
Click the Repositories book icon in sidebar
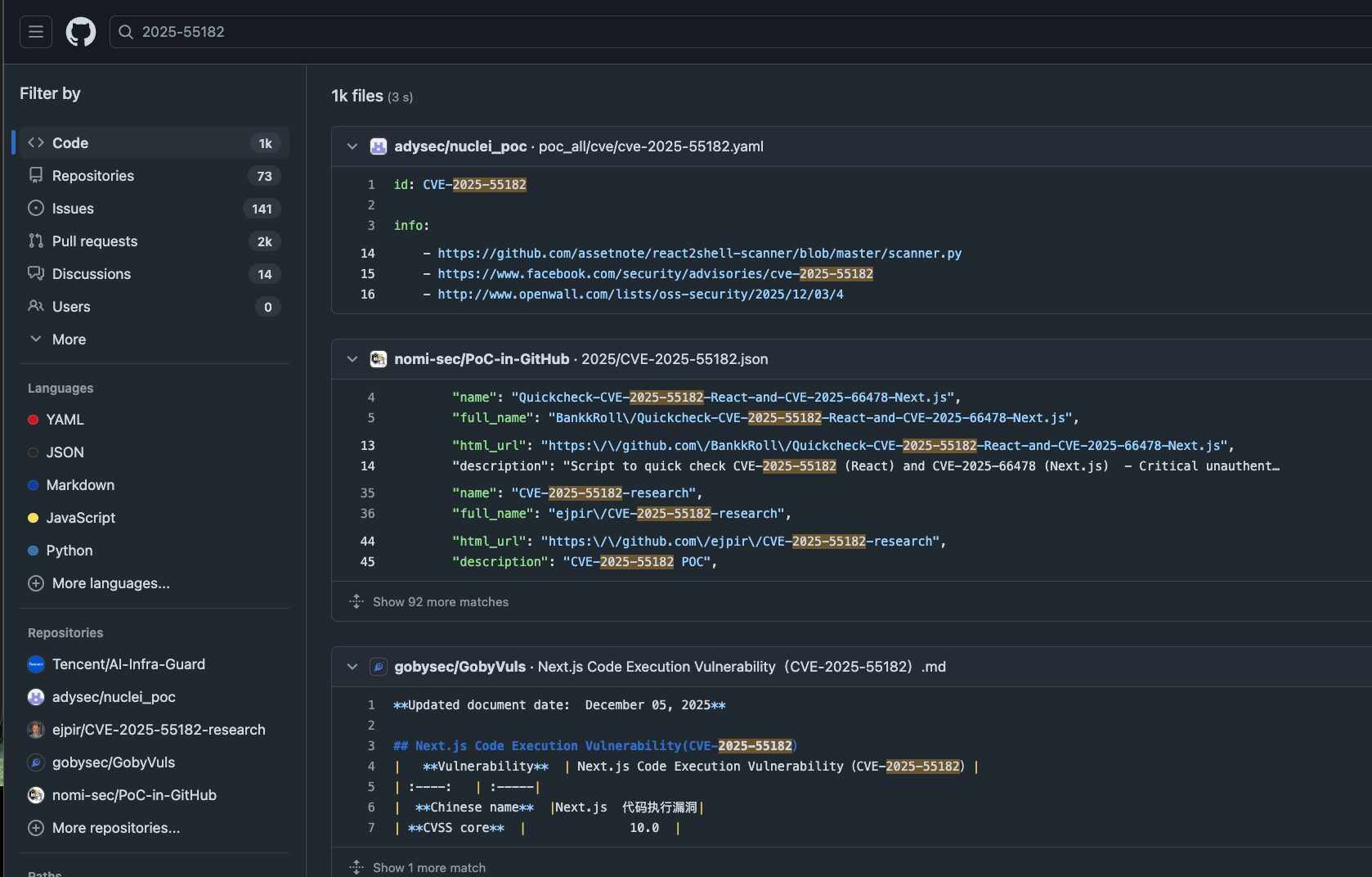click(x=36, y=175)
